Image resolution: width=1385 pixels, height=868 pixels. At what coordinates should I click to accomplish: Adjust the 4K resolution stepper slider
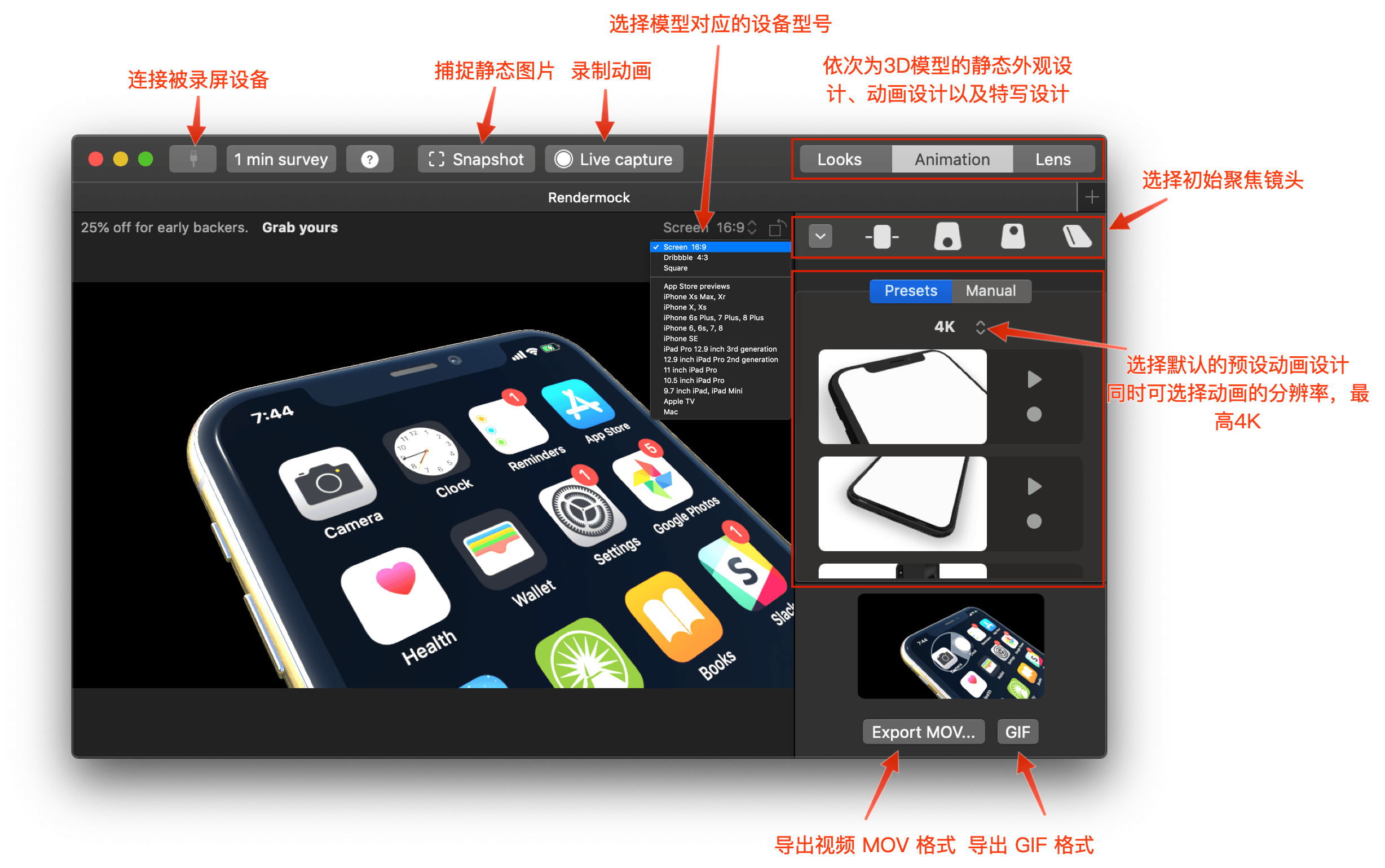pos(981,328)
